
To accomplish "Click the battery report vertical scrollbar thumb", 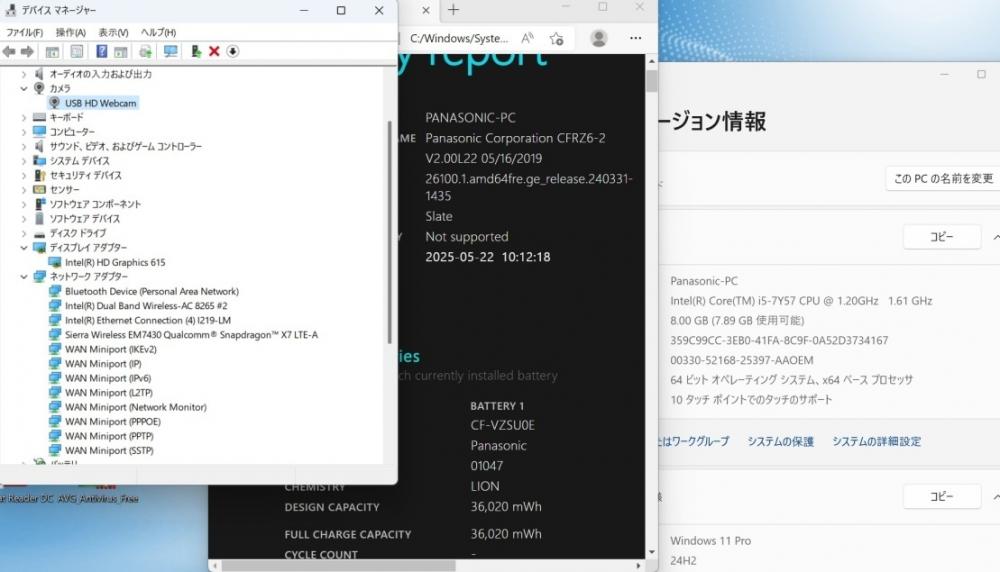I will pos(651,81).
